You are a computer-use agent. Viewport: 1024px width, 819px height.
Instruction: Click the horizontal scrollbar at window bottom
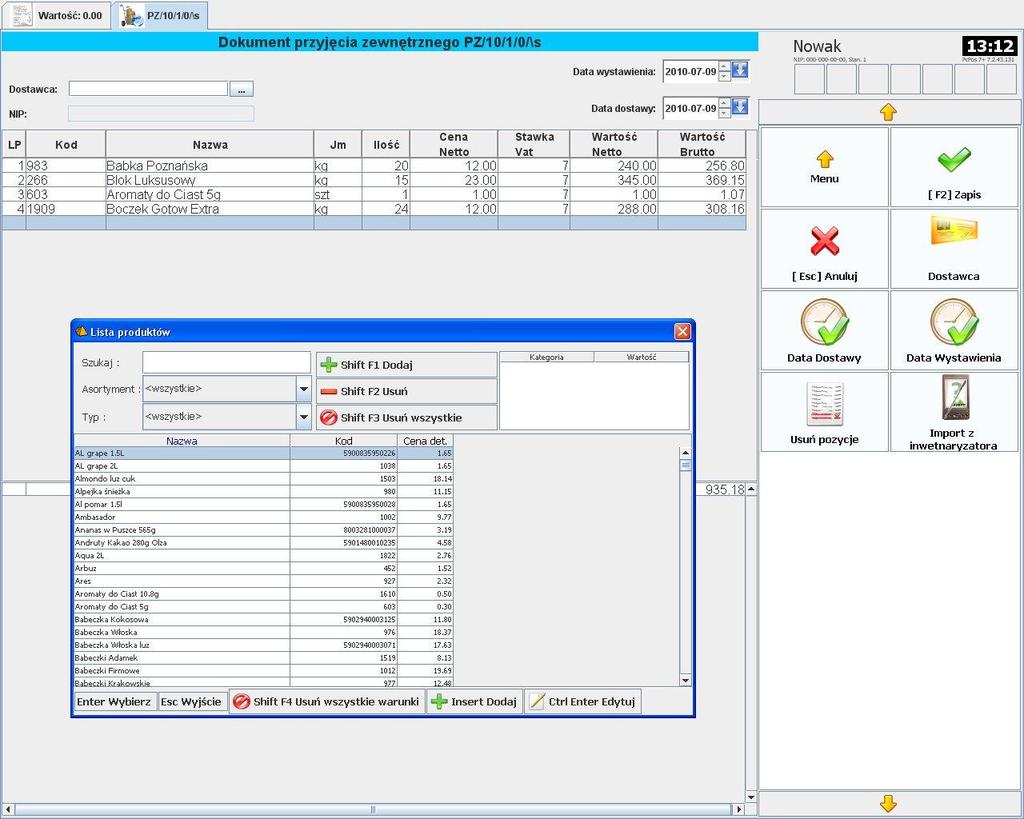coord(374,809)
